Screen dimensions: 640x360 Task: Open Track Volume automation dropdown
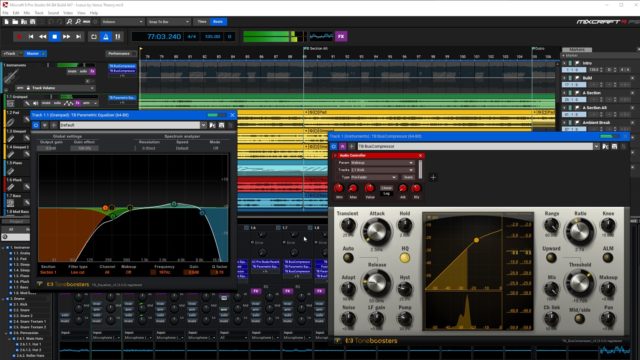point(62,88)
